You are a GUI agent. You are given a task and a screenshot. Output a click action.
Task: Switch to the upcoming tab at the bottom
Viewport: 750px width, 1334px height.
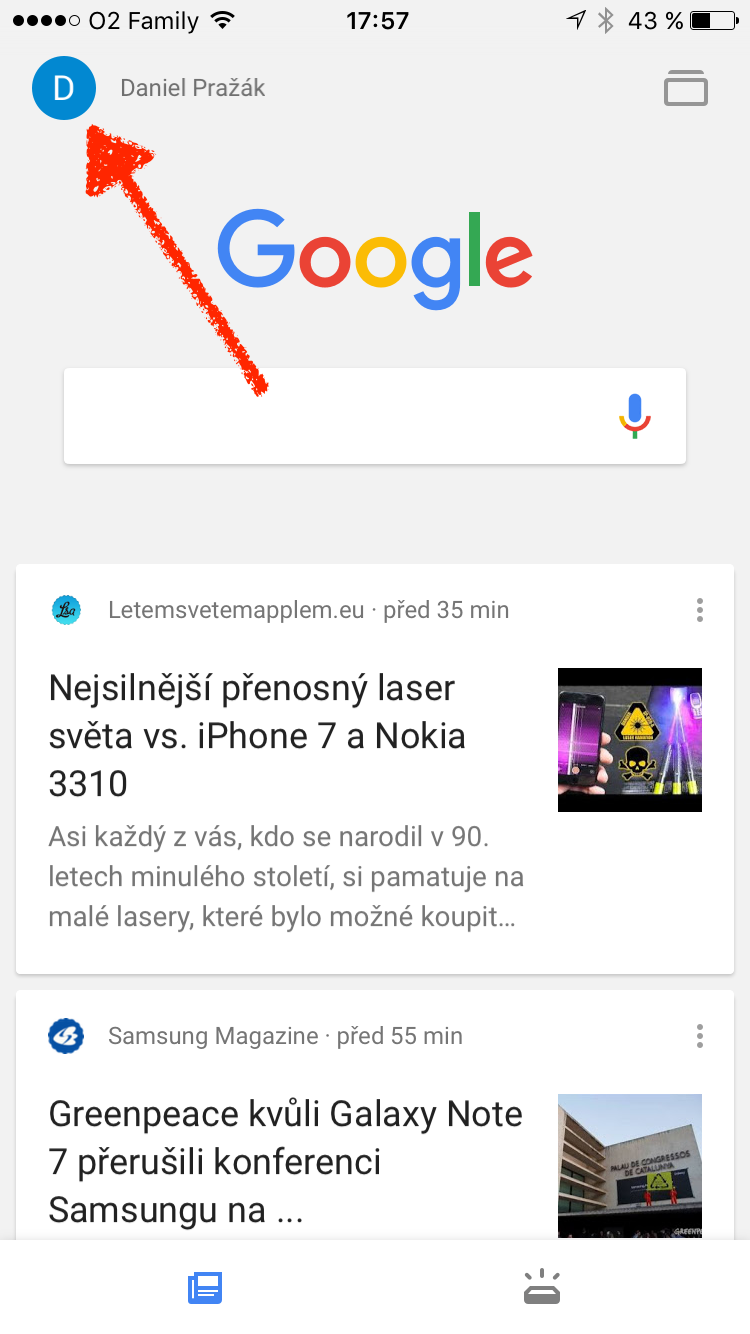pyautogui.click(x=542, y=1288)
